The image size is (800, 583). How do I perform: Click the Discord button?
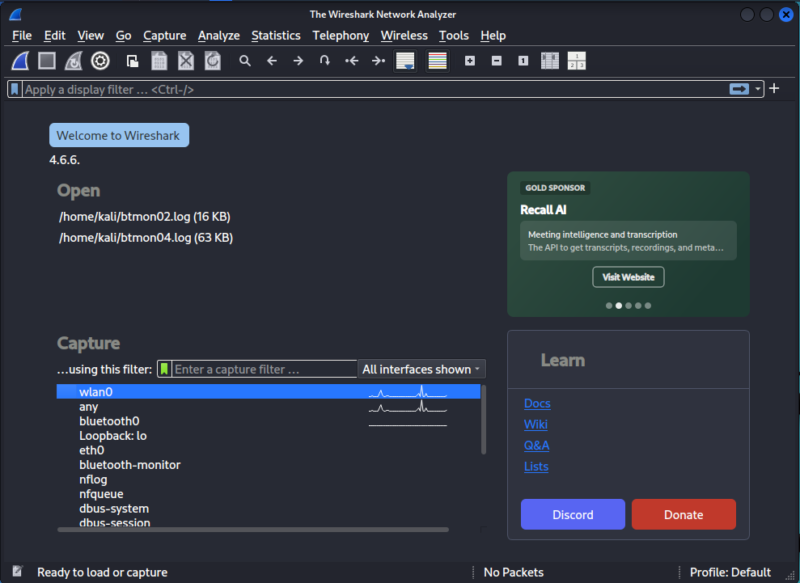[x=573, y=515]
